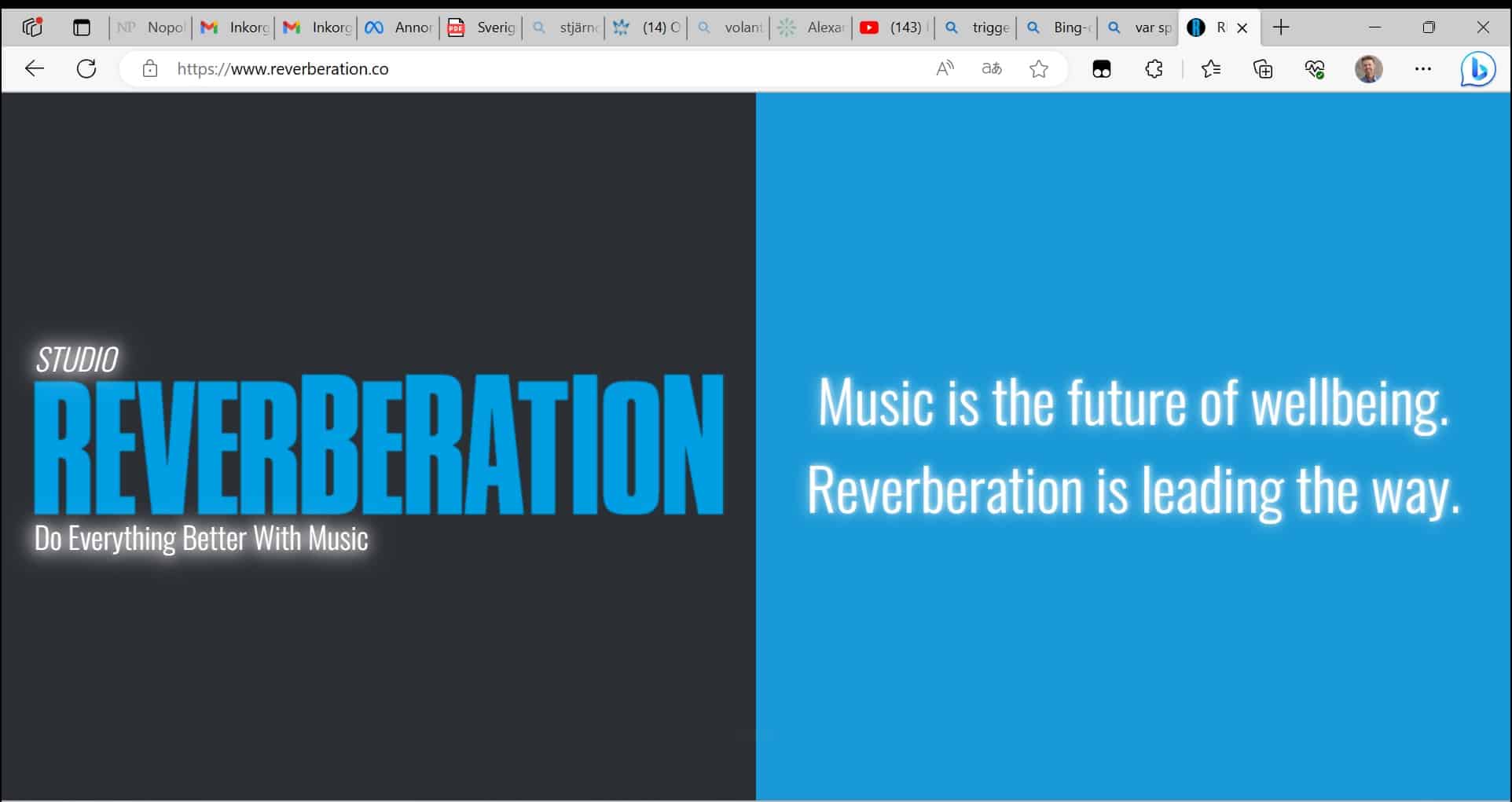Switch to the volant search tab

coord(729,27)
